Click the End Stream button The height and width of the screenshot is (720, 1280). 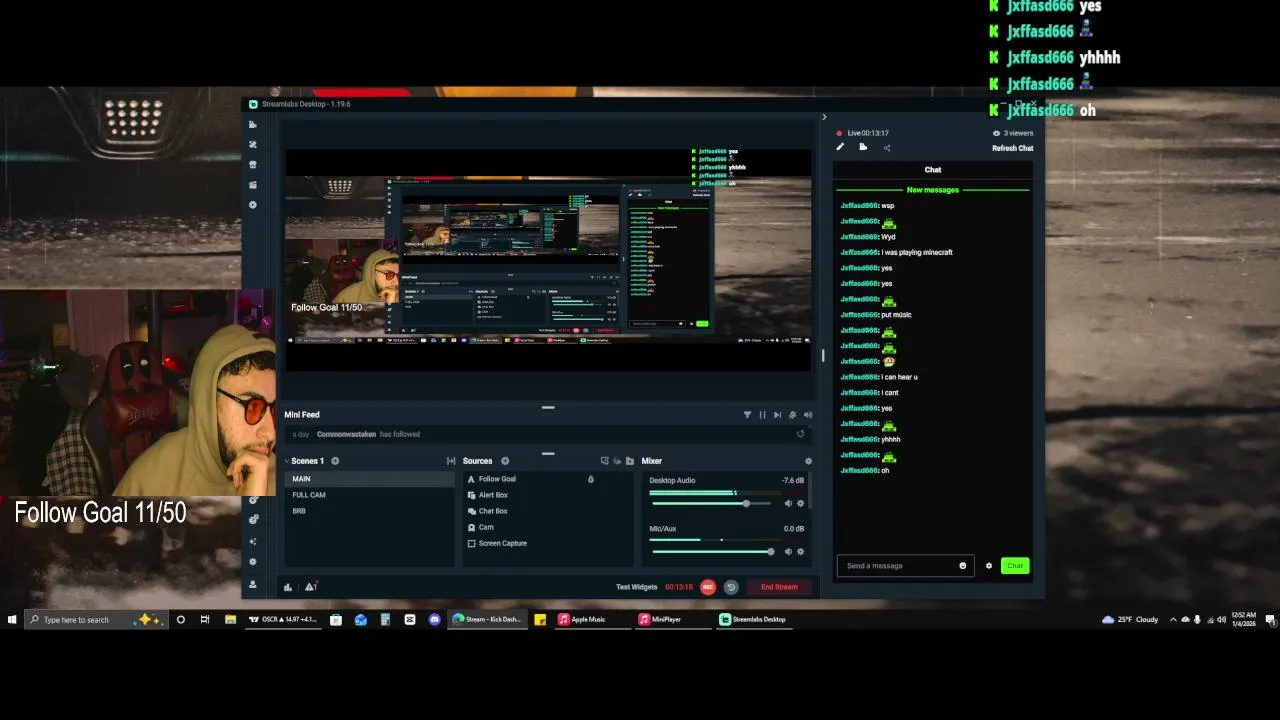tap(779, 587)
